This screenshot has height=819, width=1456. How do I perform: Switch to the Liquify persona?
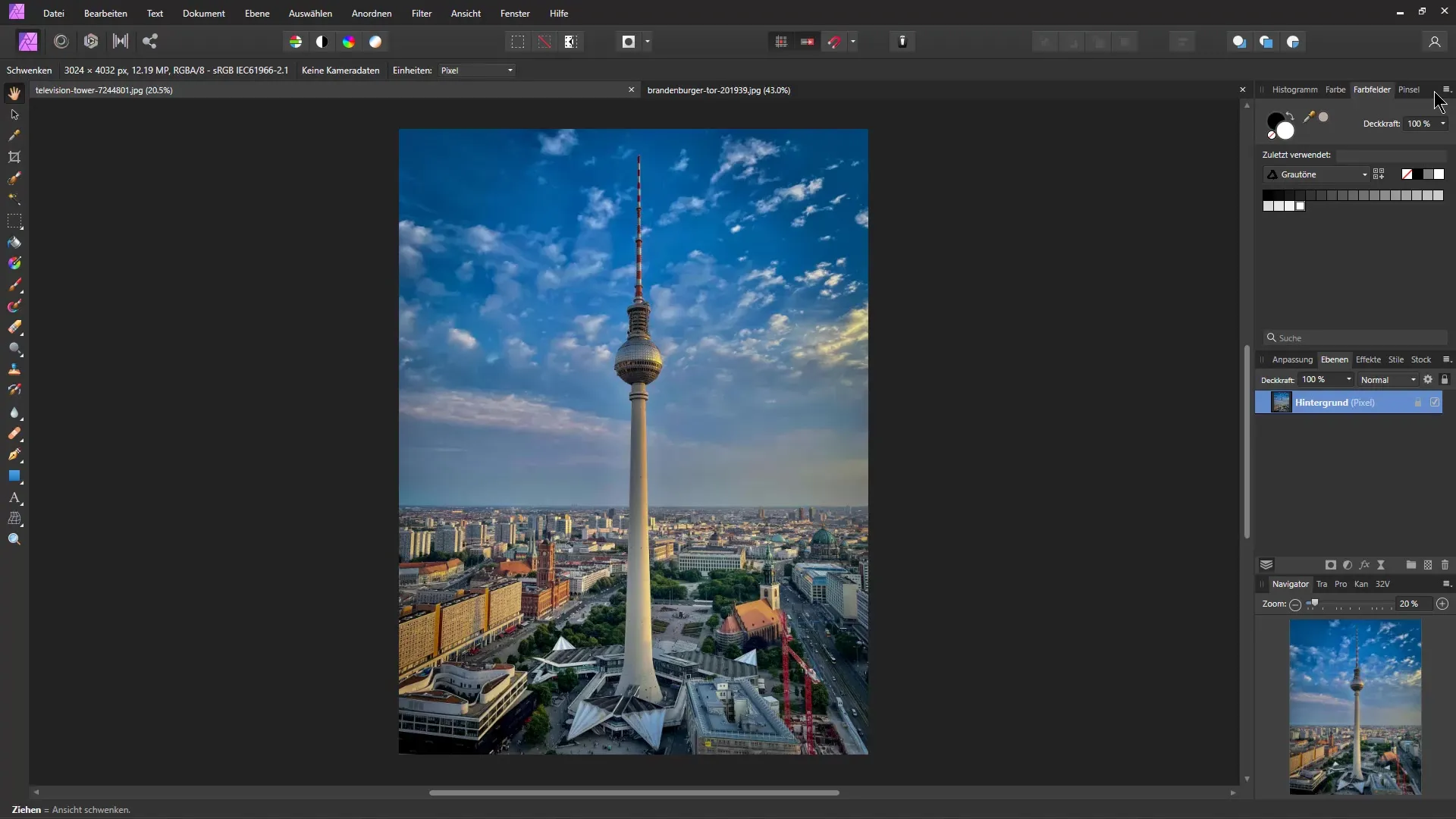pos(61,42)
